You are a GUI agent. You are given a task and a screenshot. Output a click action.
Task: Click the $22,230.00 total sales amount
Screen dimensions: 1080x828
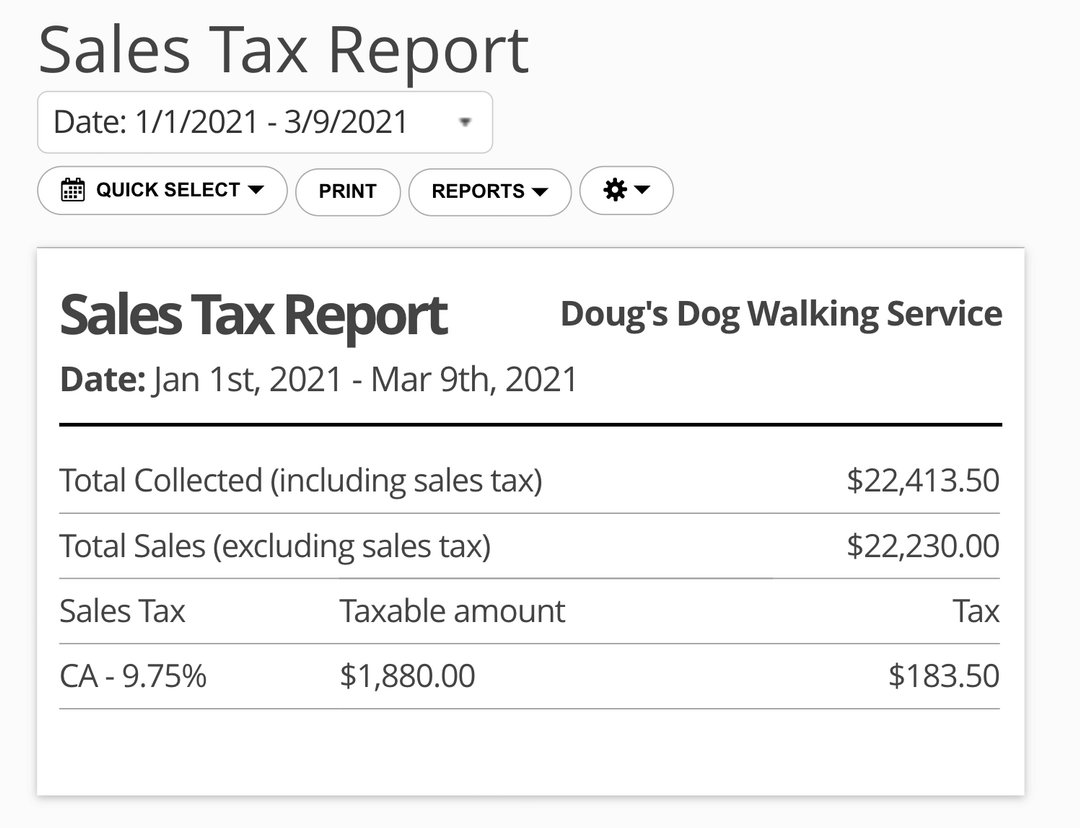tap(922, 546)
